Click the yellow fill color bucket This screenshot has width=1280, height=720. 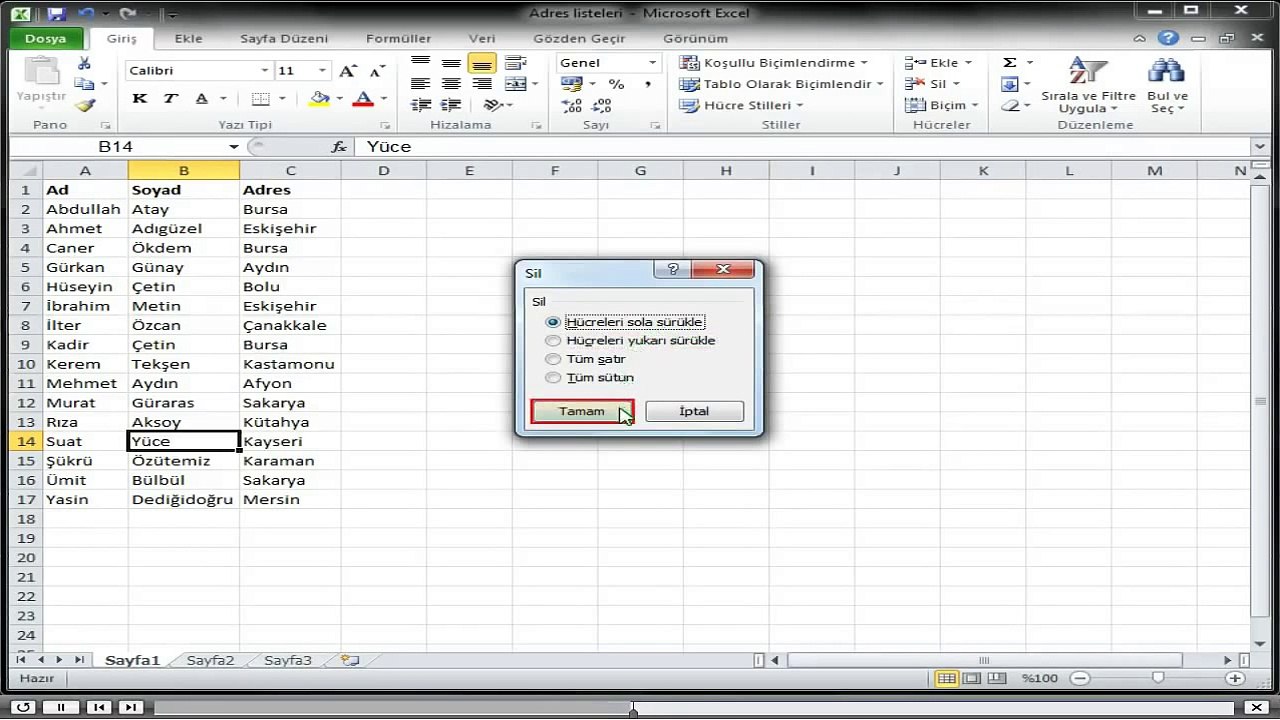pyautogui.click(x=319, y=98)
